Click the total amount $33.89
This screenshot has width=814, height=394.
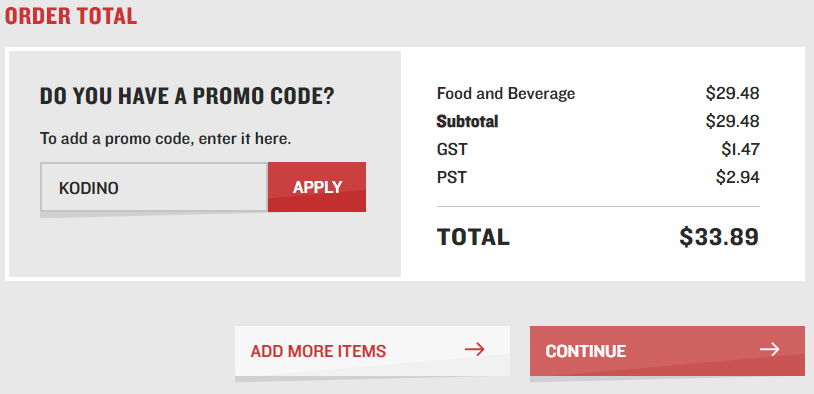tap(719, 237)
